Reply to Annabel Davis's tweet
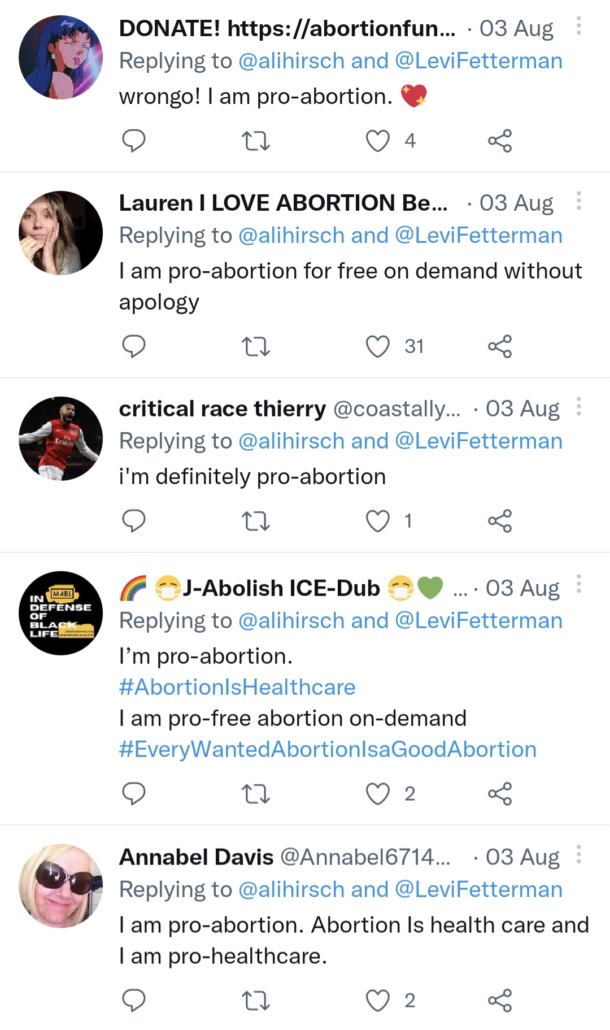This screenshot has height=1030, width=610. click(134, 999)
